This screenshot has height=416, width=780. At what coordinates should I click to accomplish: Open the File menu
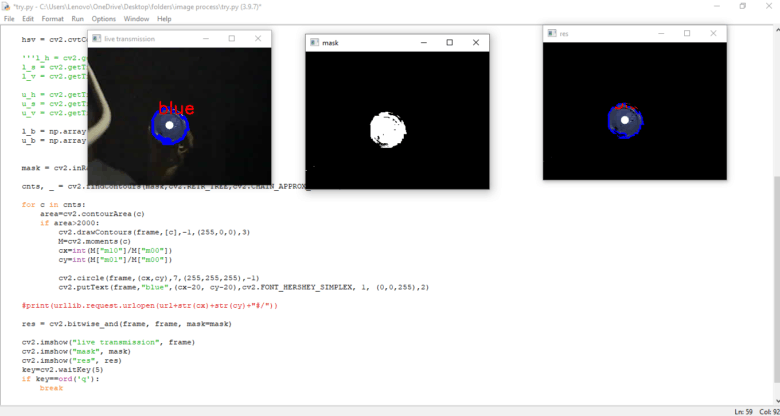[9, 19]
